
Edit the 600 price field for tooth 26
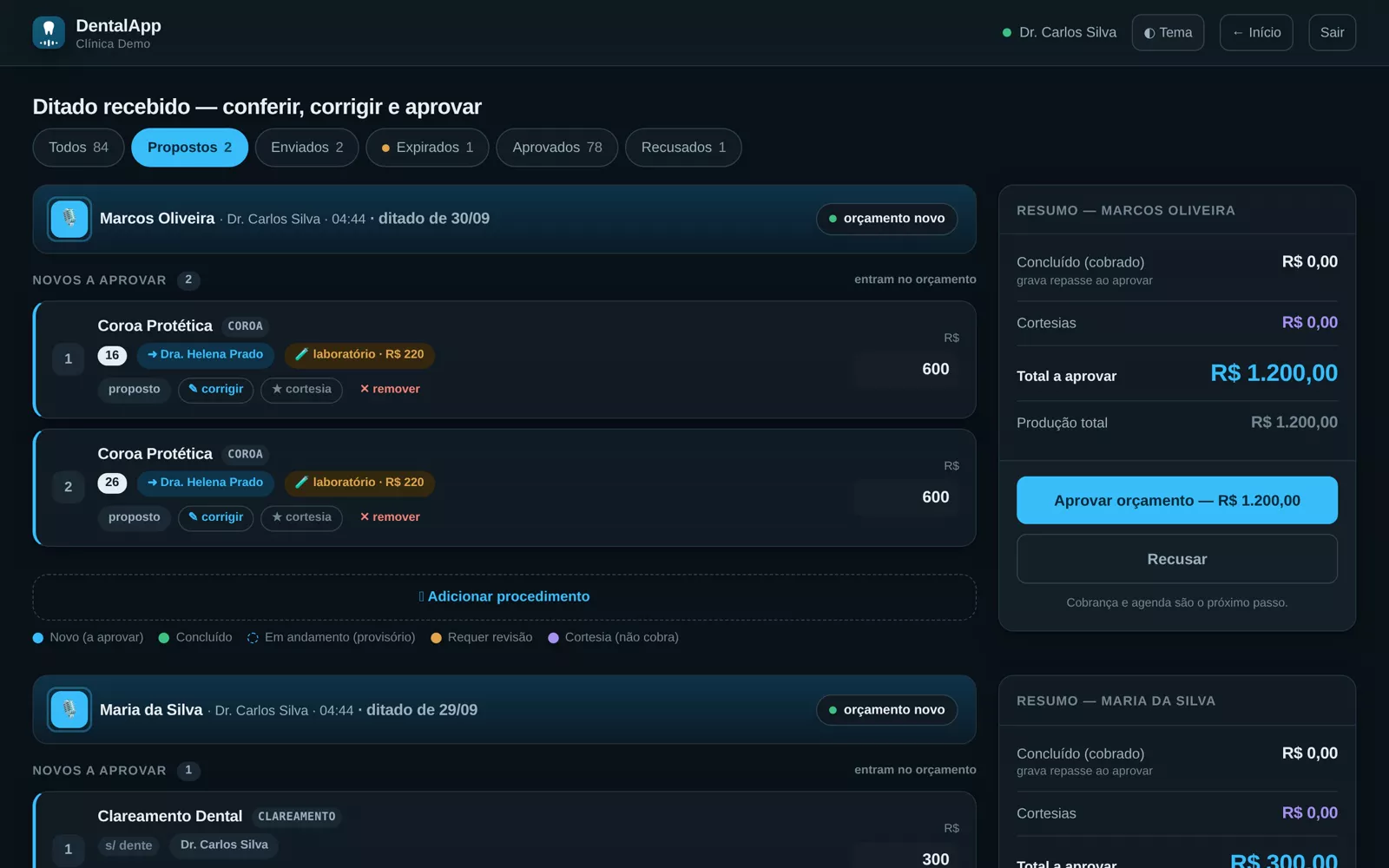pyautogui.click(x=907, y=497)
